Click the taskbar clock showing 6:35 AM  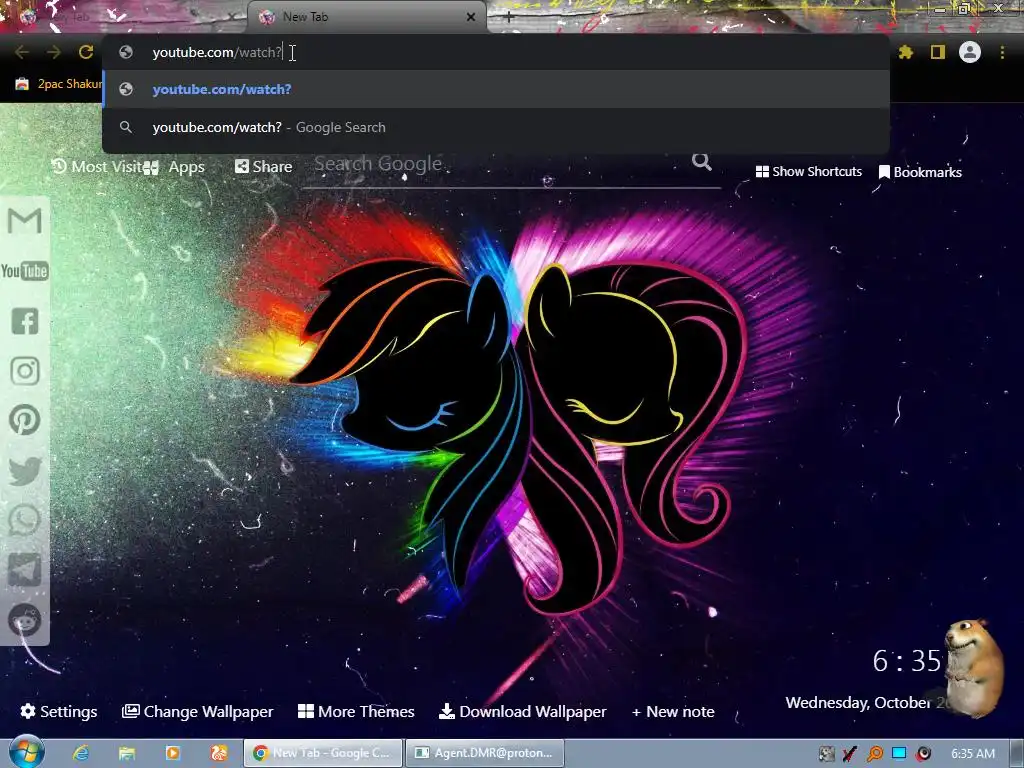[973, 754]
